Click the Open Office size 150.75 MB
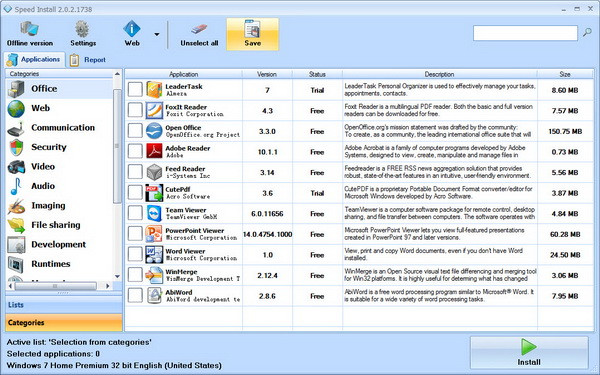This screenshot has height=375, width=600. point(565,131)
